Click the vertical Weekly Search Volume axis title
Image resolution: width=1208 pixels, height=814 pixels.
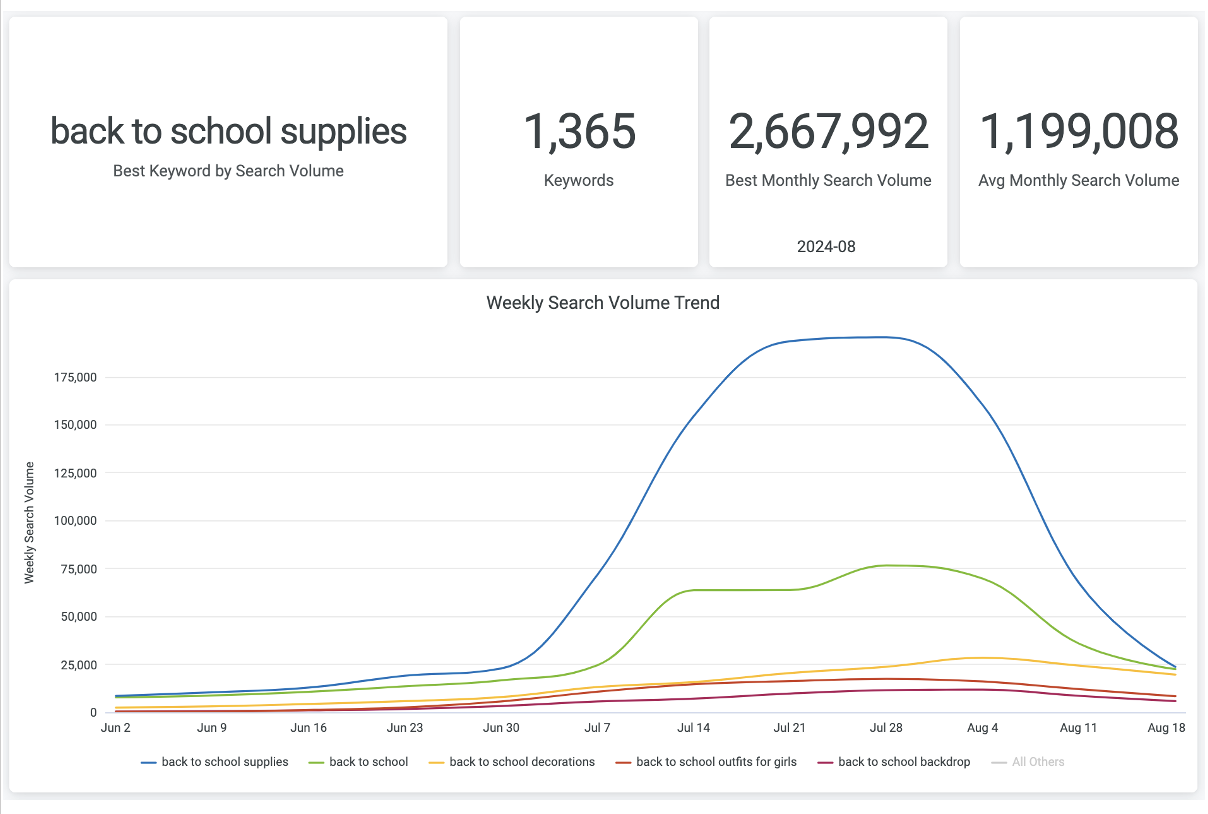[x=29, y=522]
